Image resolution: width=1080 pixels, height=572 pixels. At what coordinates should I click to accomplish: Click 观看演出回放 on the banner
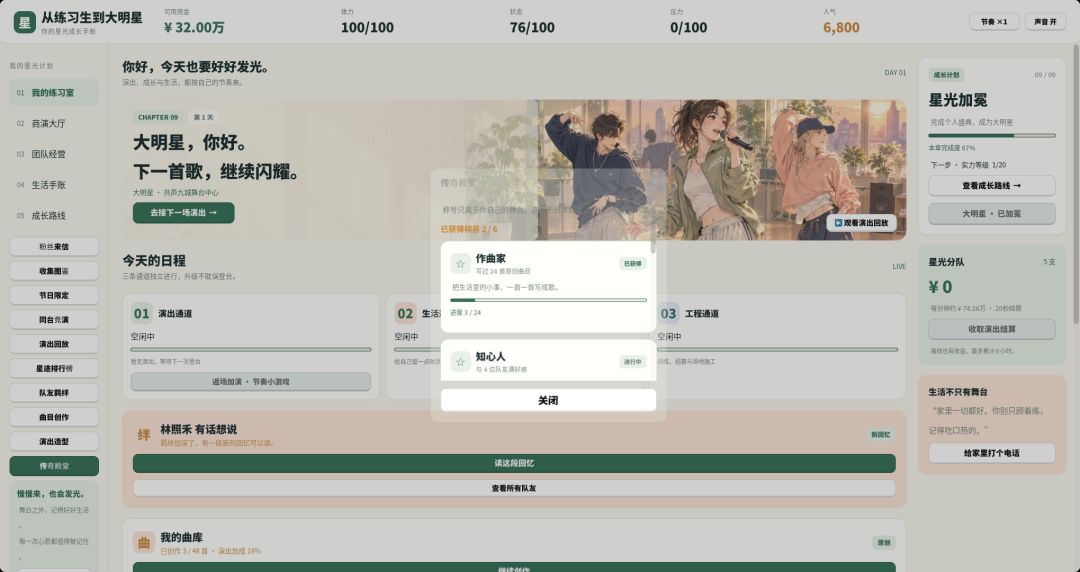(861, 223)
